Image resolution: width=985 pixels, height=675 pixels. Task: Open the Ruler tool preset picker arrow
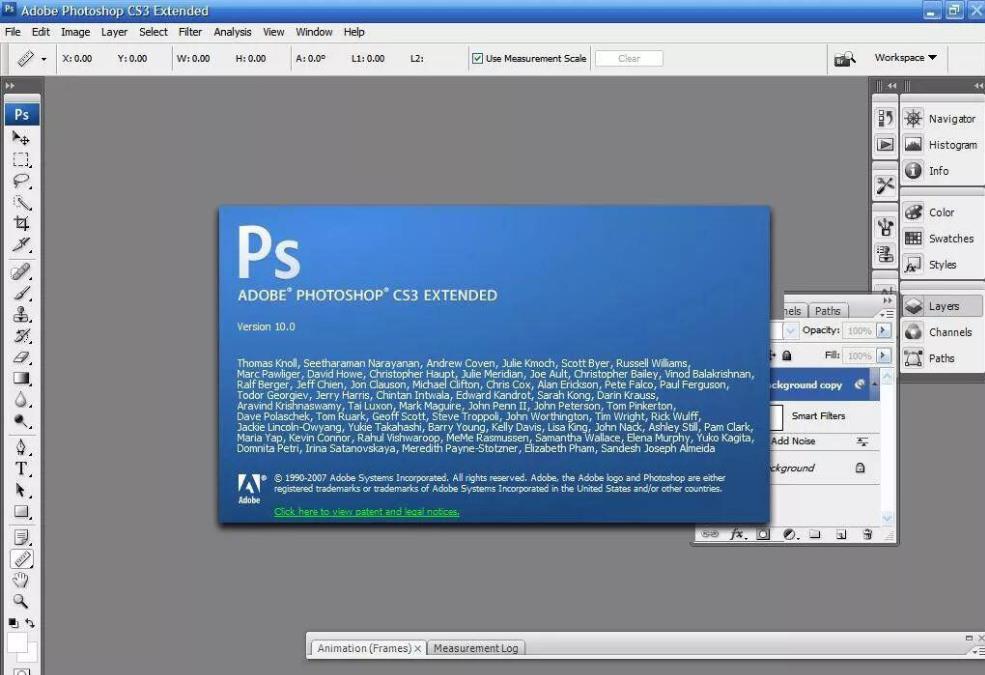click(44, 59)
